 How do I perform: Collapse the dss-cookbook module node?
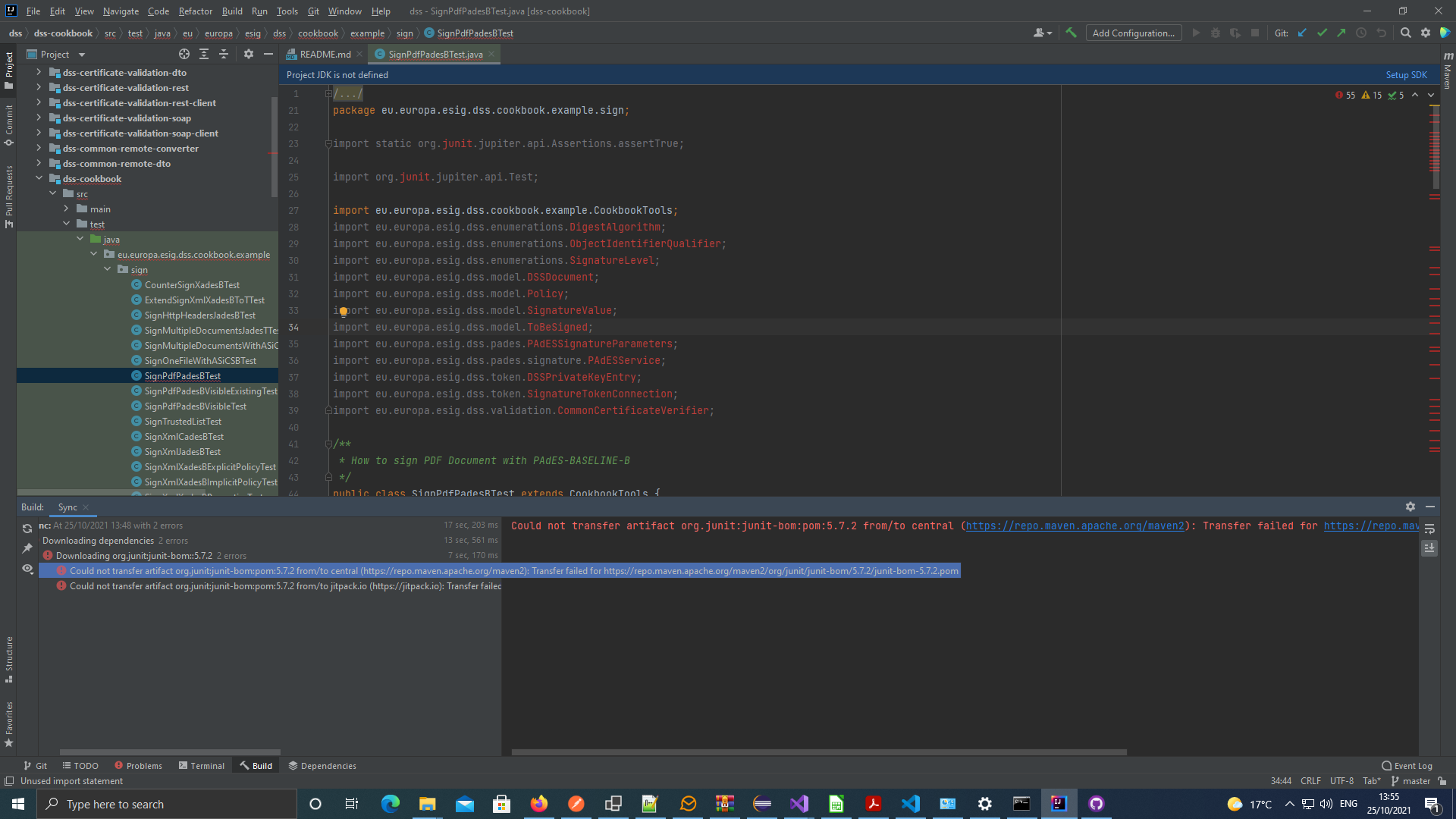tap(39, 178)
